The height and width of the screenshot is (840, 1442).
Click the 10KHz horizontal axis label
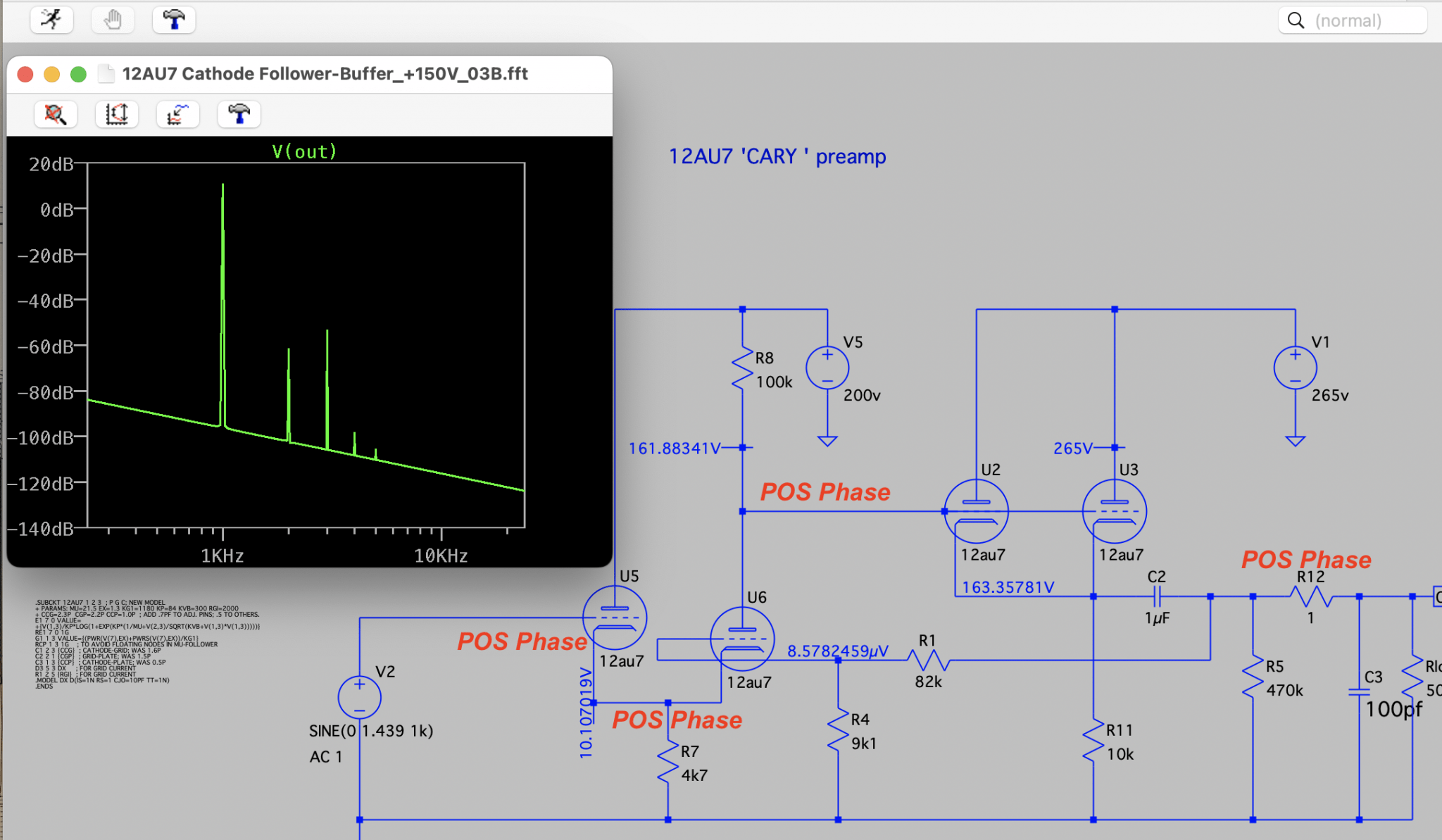click(441, 556)
